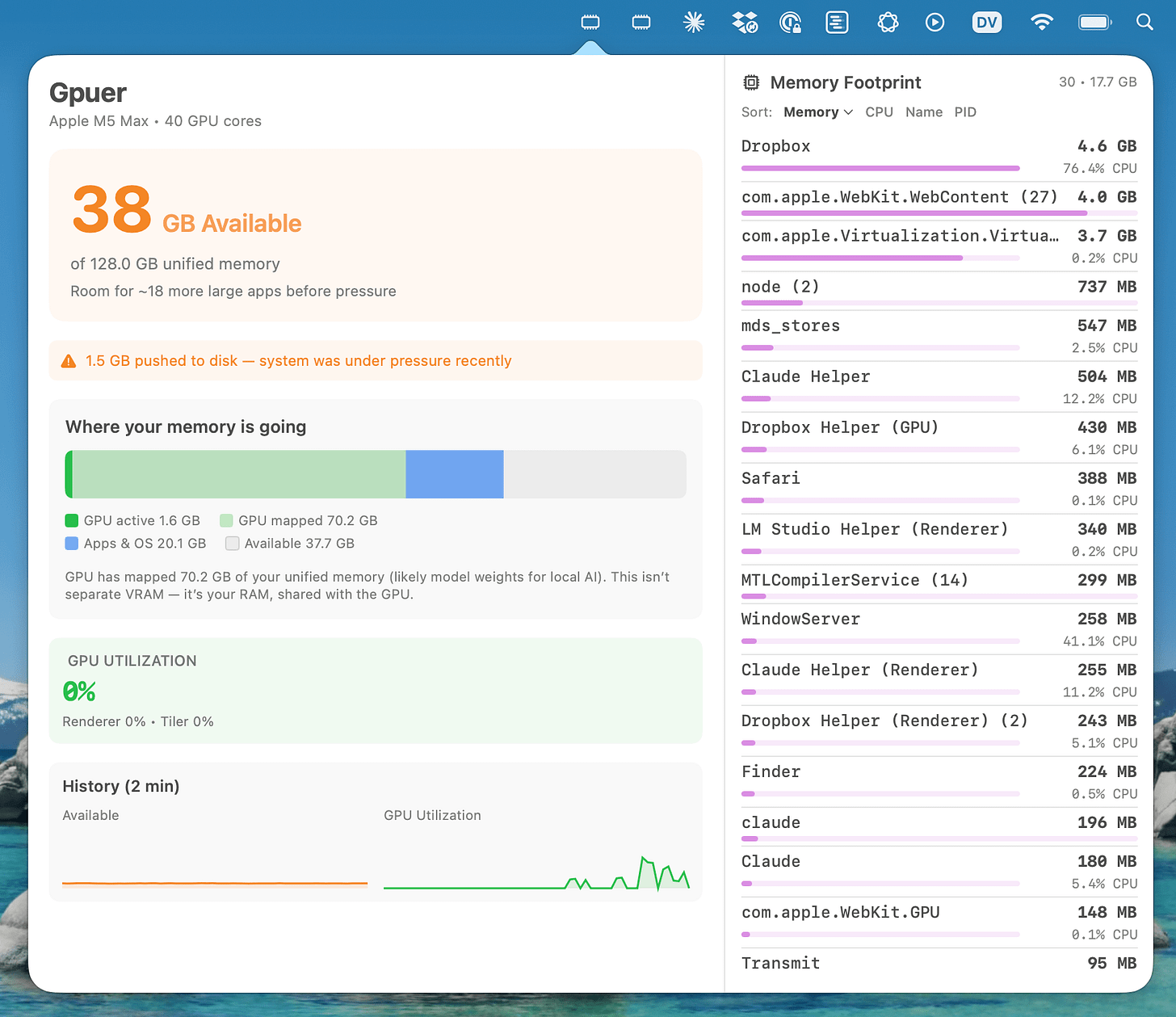Image resolution: width=1176 pixels, height=1017 pixels.
Task: Click WindowServer's memory usage bar
Action: click(x=880, y=641)
